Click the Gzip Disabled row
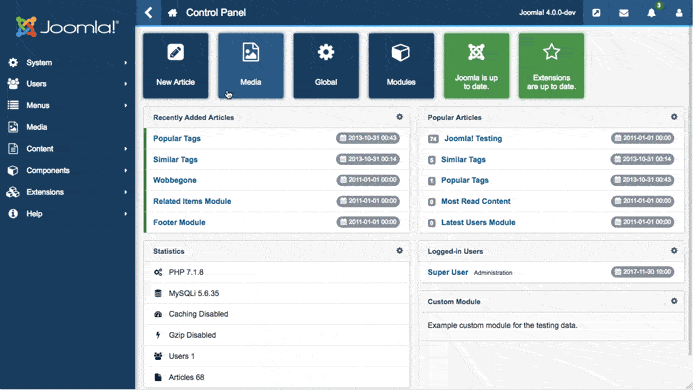Viewport: 693px width, 390px height. coord(277,335)
